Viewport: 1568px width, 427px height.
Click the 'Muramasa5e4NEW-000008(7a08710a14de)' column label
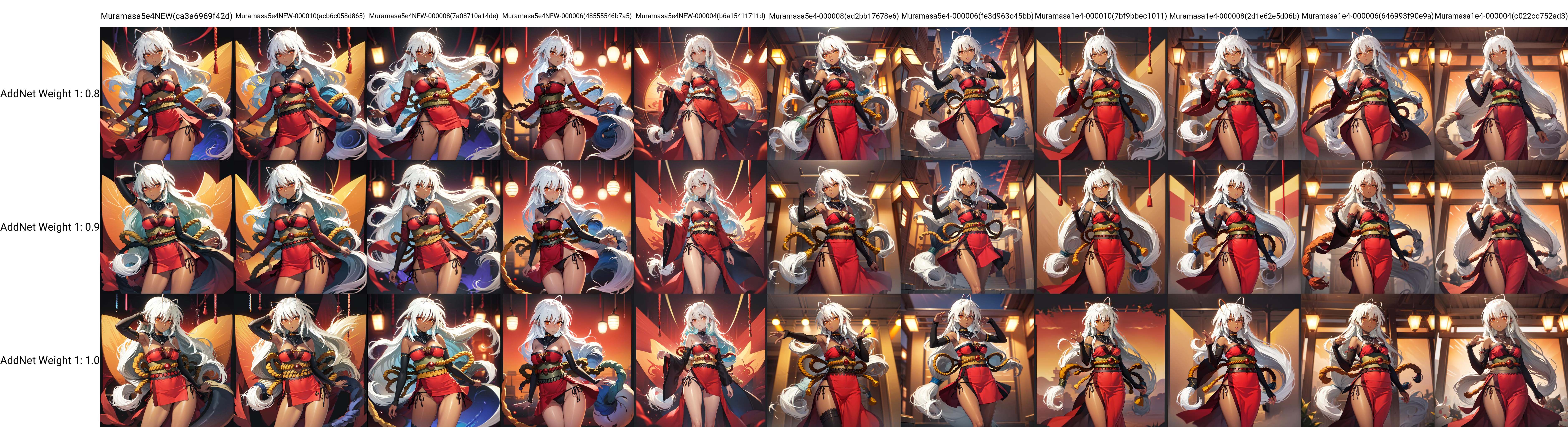click(x=433, y=16)
